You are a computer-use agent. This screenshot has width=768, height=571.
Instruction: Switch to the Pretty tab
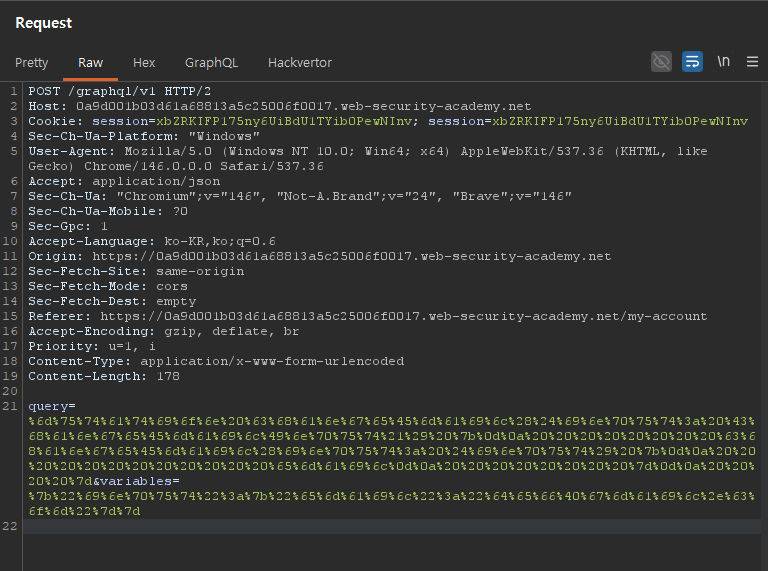coord(31,63)
